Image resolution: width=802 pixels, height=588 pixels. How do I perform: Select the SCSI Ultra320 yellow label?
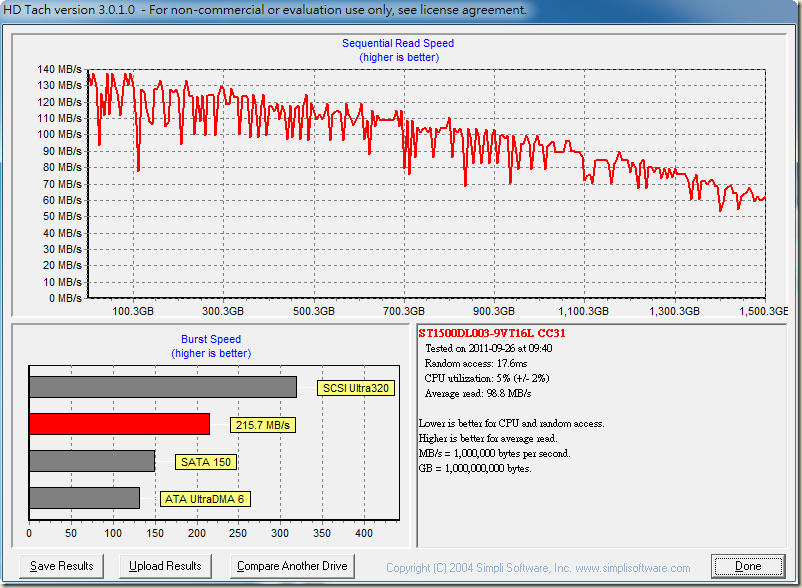(353, 388)
